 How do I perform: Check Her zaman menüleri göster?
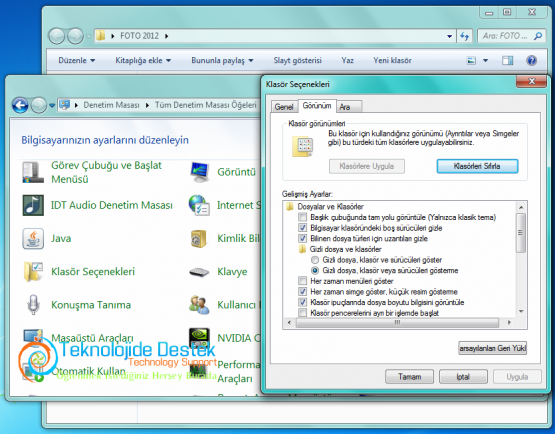click(x=302, y=281)
